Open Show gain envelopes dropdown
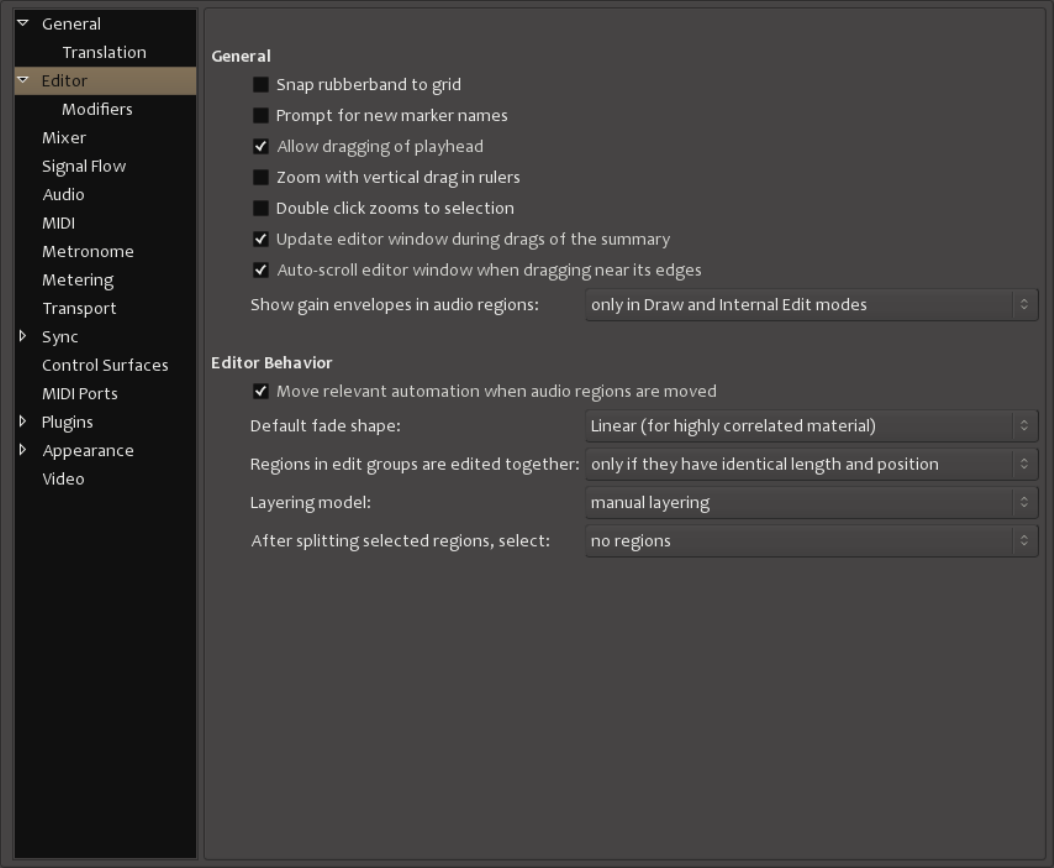 coord(811,305)
